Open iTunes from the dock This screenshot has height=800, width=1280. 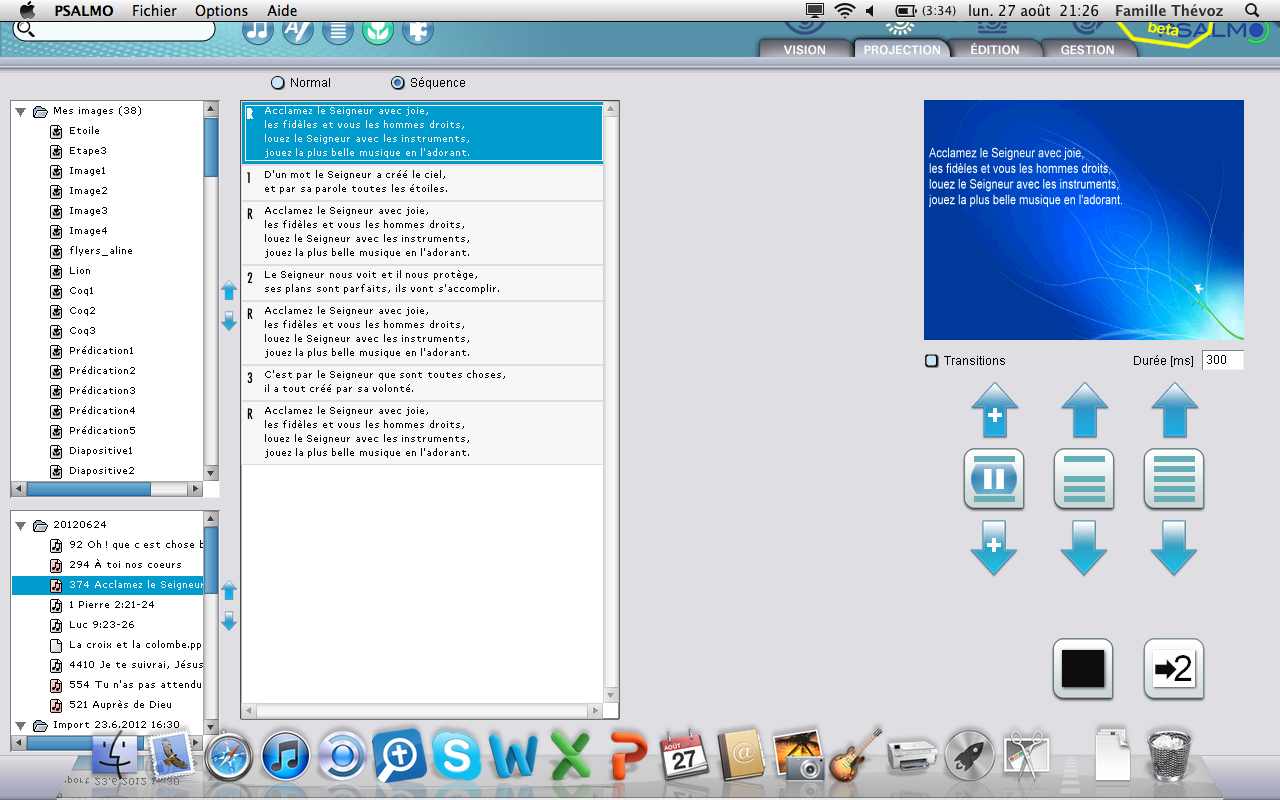(286, 756)
